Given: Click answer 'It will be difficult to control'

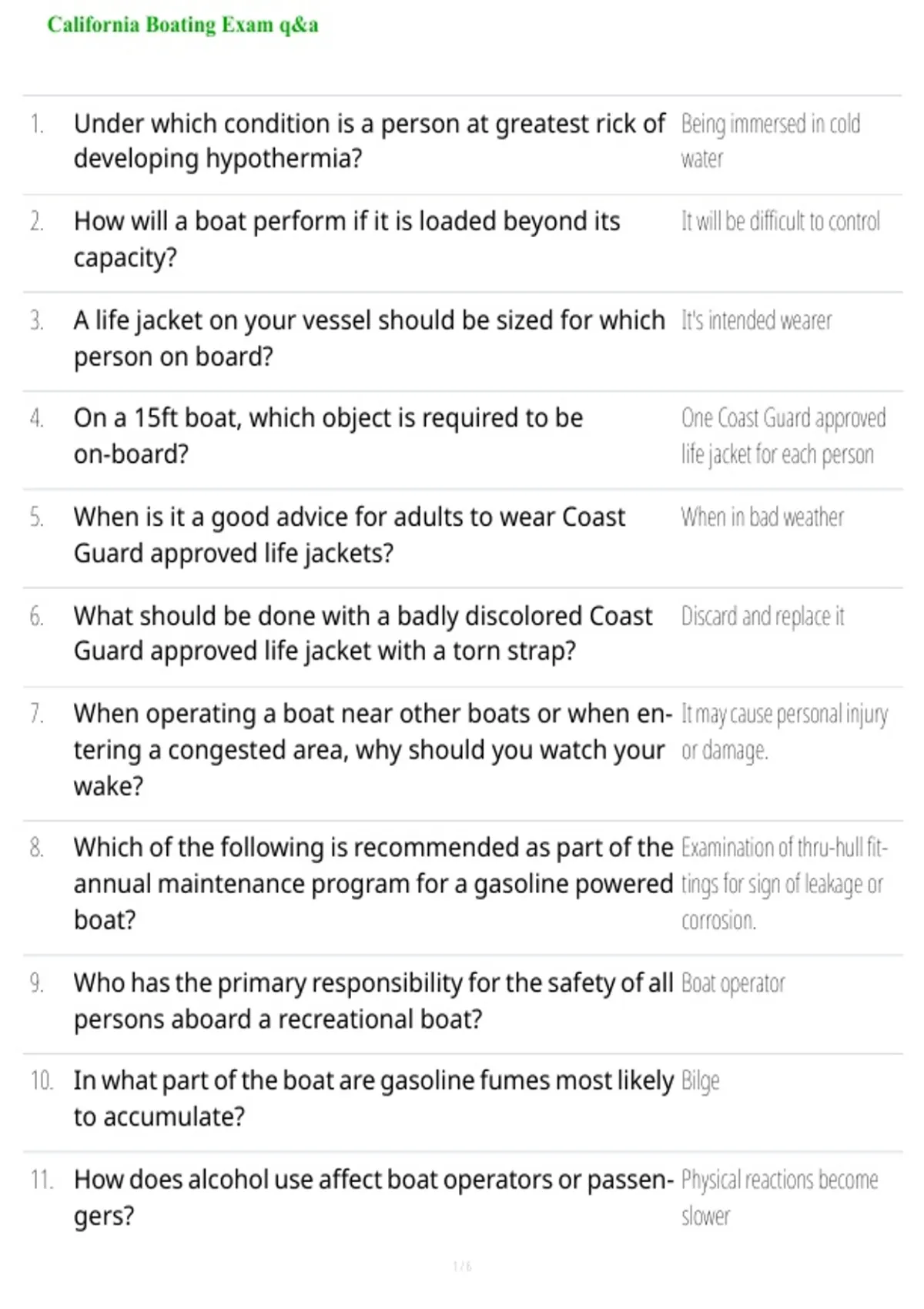Looking at the screenshot, I should 781,222.
